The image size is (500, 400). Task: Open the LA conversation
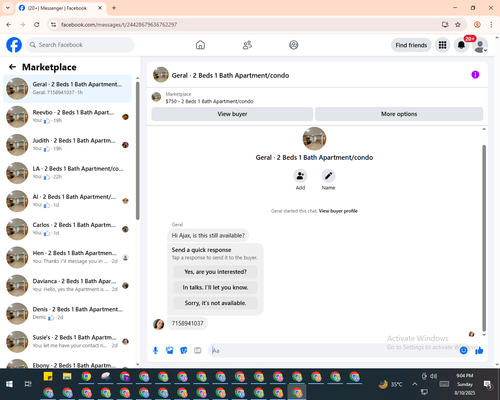pos(67,173)
